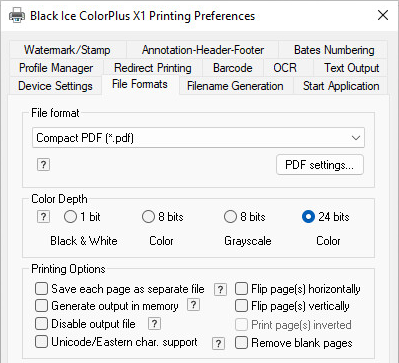
Task: Switch to the Watermark/Stamp tab
Action: coord(67,50)
